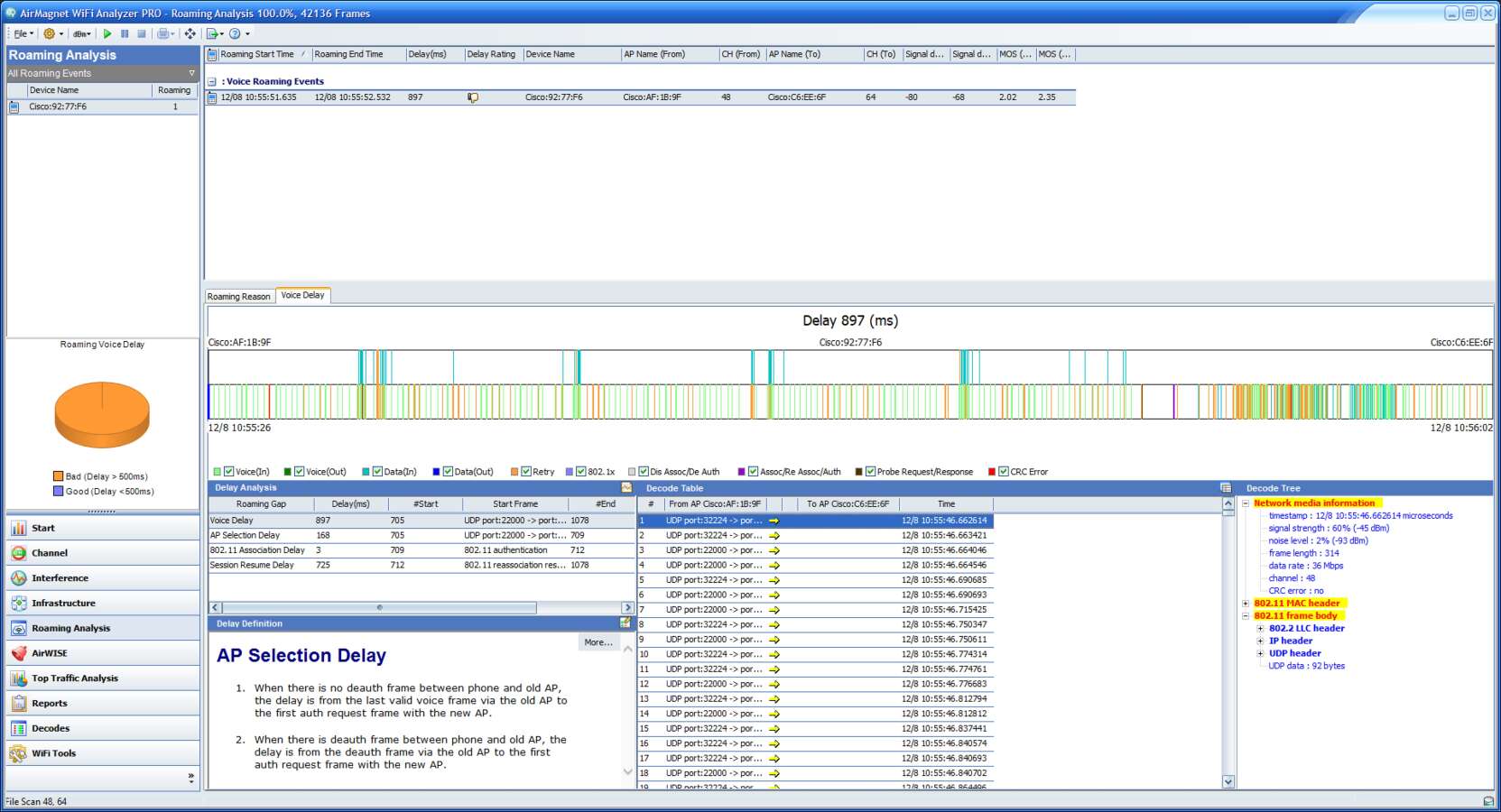1501x812 pixels.
Task: Open the Infrastructure view in sidebar
Action: 103,604
